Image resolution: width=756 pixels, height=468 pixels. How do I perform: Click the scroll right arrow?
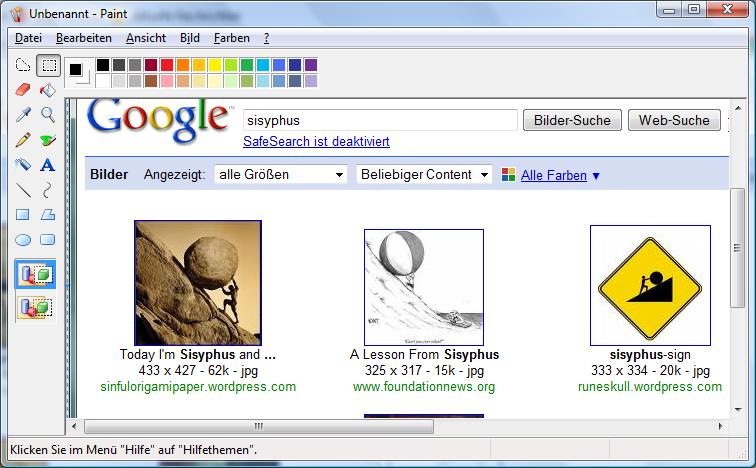point(720,426)
